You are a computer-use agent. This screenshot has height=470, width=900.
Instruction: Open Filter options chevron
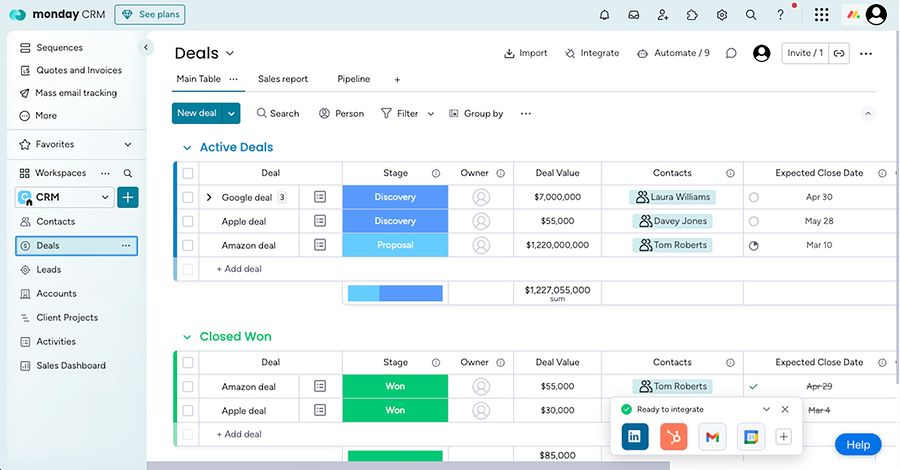(x=430, y=114)
